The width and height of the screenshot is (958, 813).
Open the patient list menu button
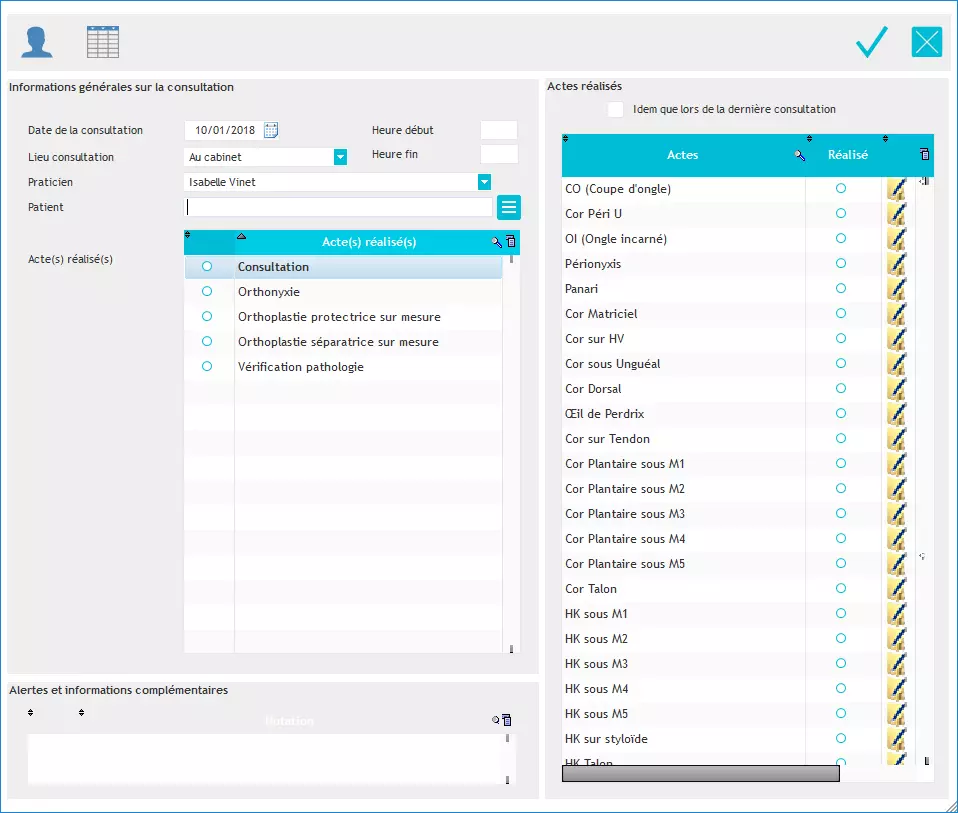tap(508, 208)
